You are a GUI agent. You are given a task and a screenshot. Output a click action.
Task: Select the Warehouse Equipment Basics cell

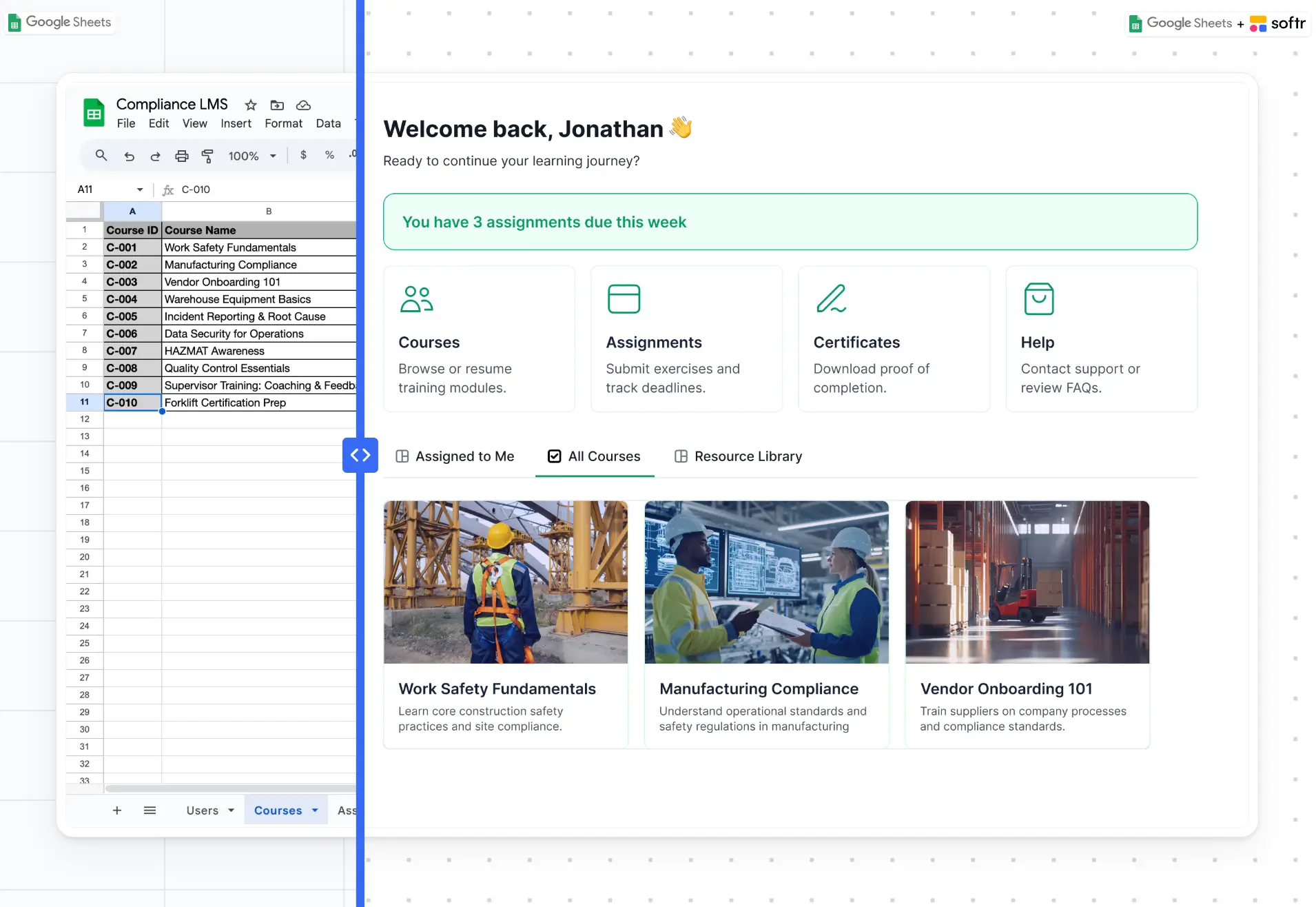tap(259, 299)
